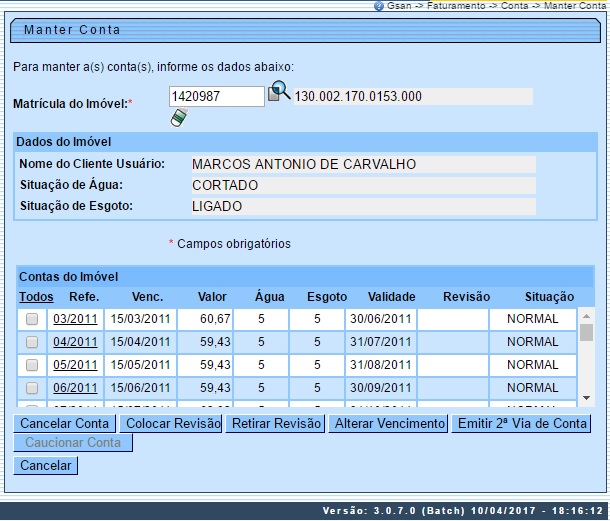Click the bottom Cancelar button
The image size is (610, 521).
click(46, 465)
